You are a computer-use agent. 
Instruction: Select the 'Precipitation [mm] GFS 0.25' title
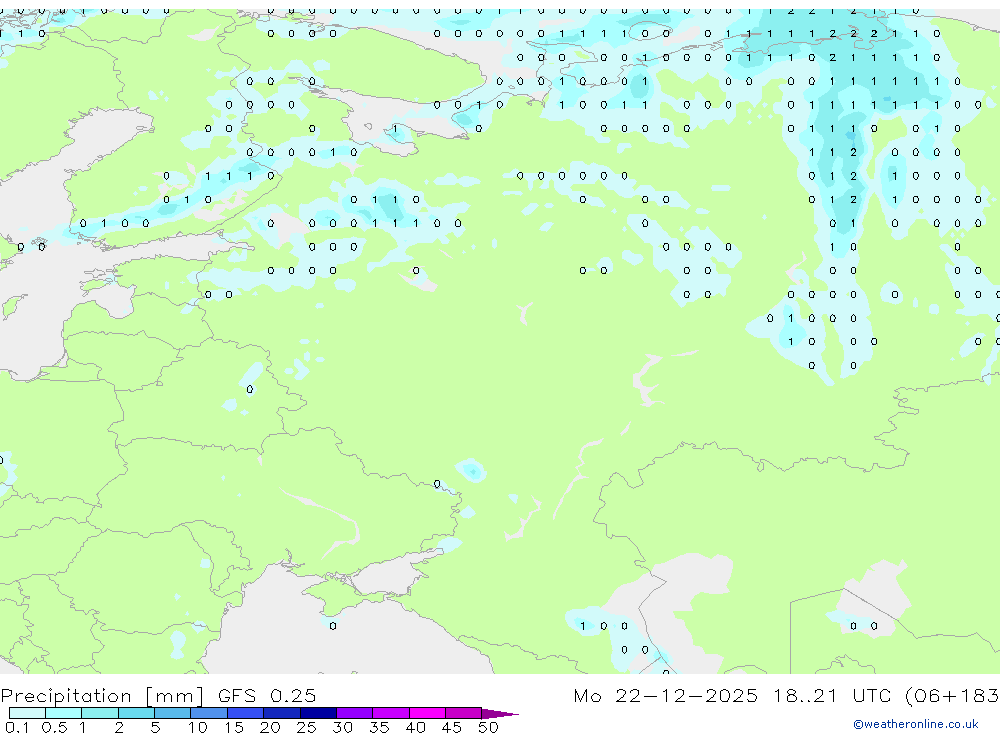click(158, 695)
